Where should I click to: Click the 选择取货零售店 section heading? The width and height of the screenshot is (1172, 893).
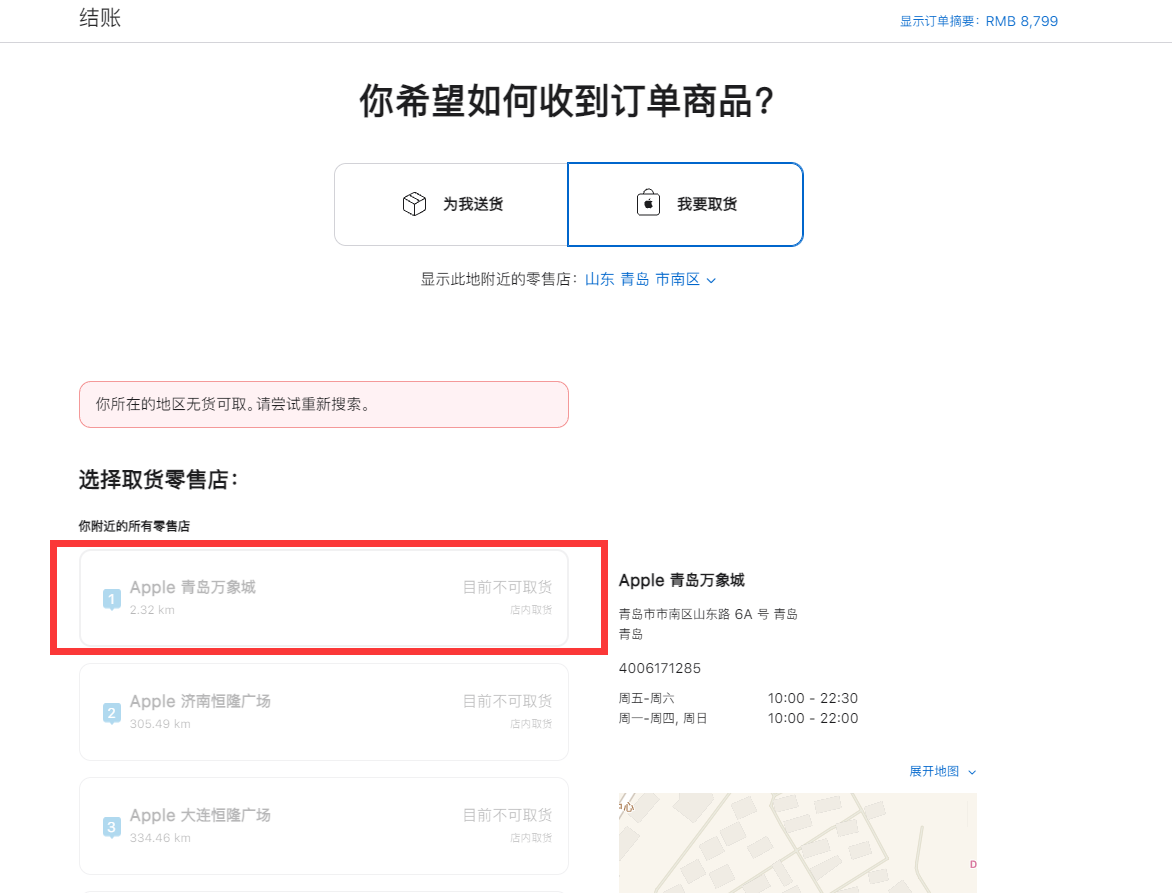click(158, 480)
